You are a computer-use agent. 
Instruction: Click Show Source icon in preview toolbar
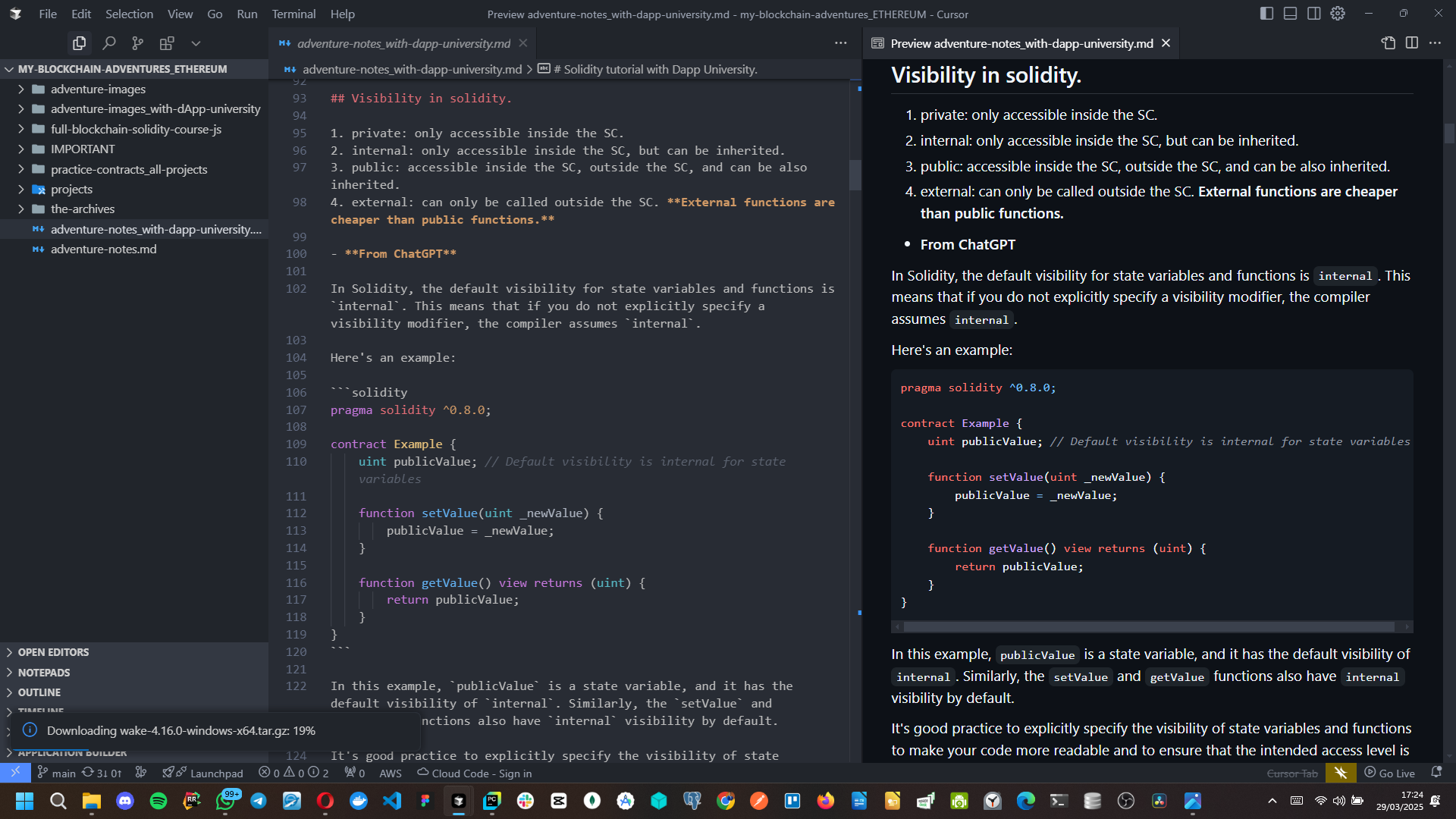coord(1388,43)
